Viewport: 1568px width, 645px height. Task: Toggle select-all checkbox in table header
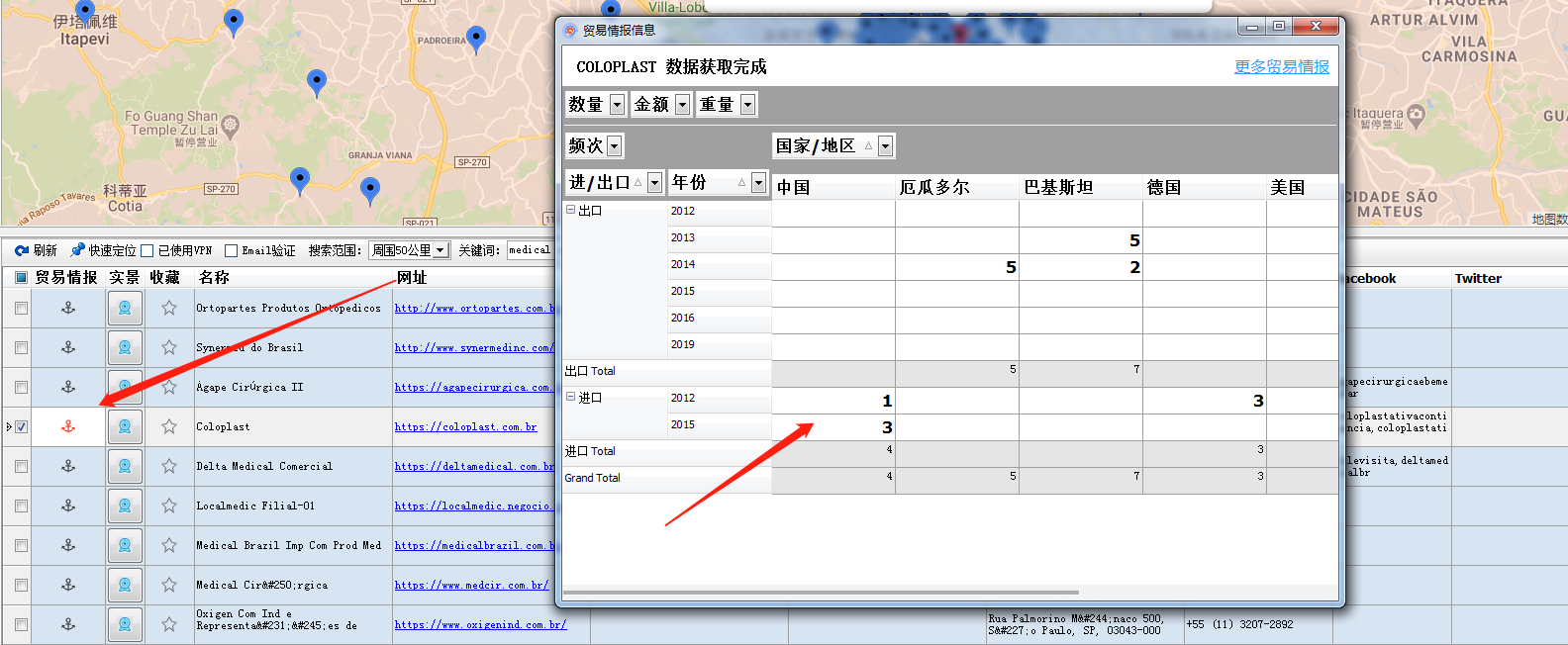[x=21, y=278]
